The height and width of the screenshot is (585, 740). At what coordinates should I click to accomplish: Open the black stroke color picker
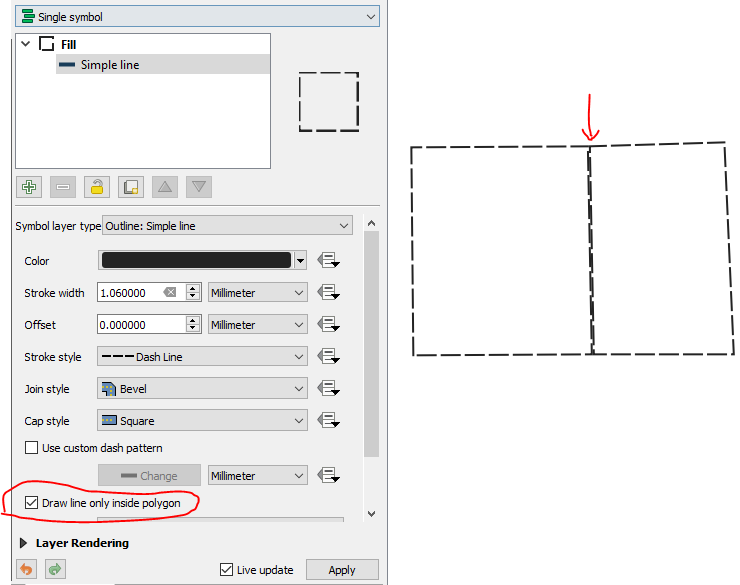196,260
